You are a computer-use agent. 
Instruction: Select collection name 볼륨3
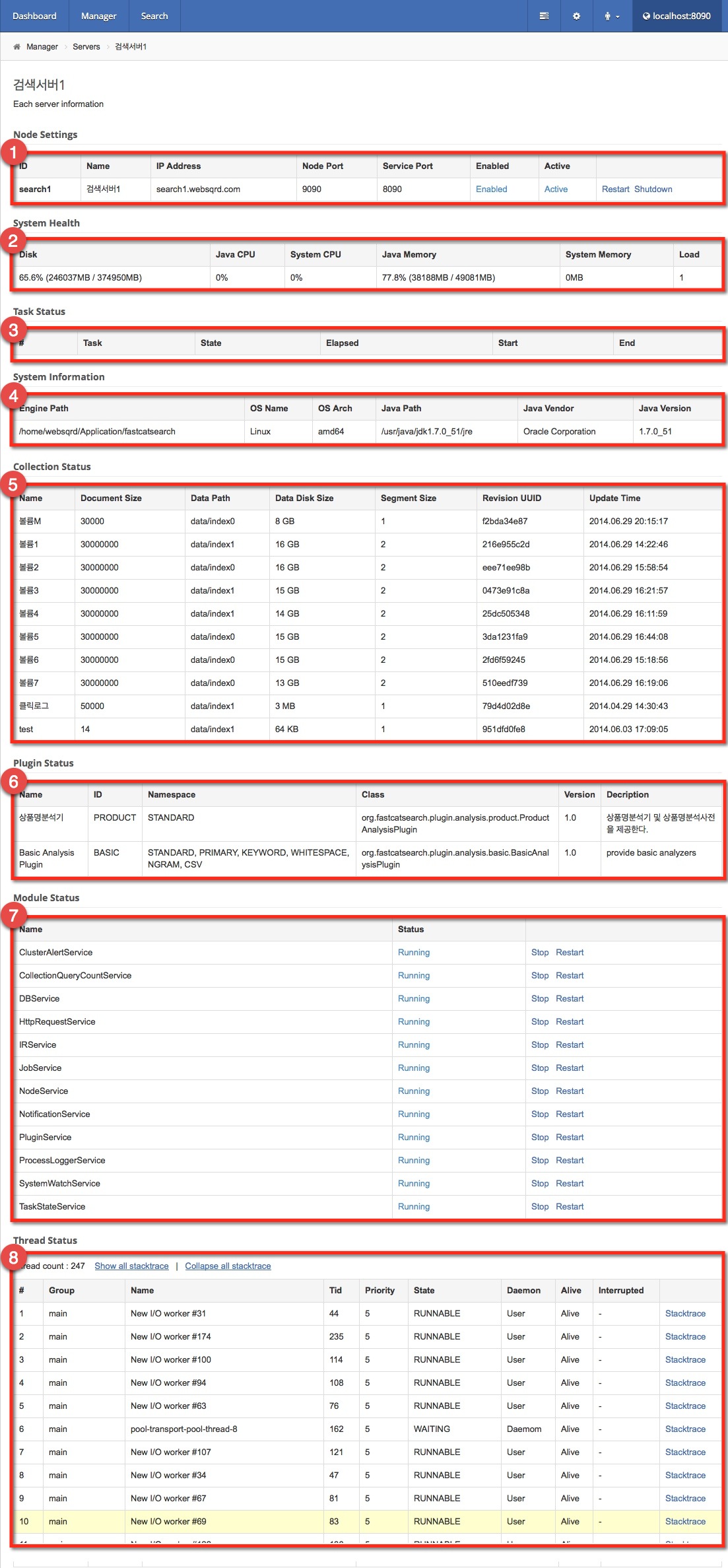point(29,591)
